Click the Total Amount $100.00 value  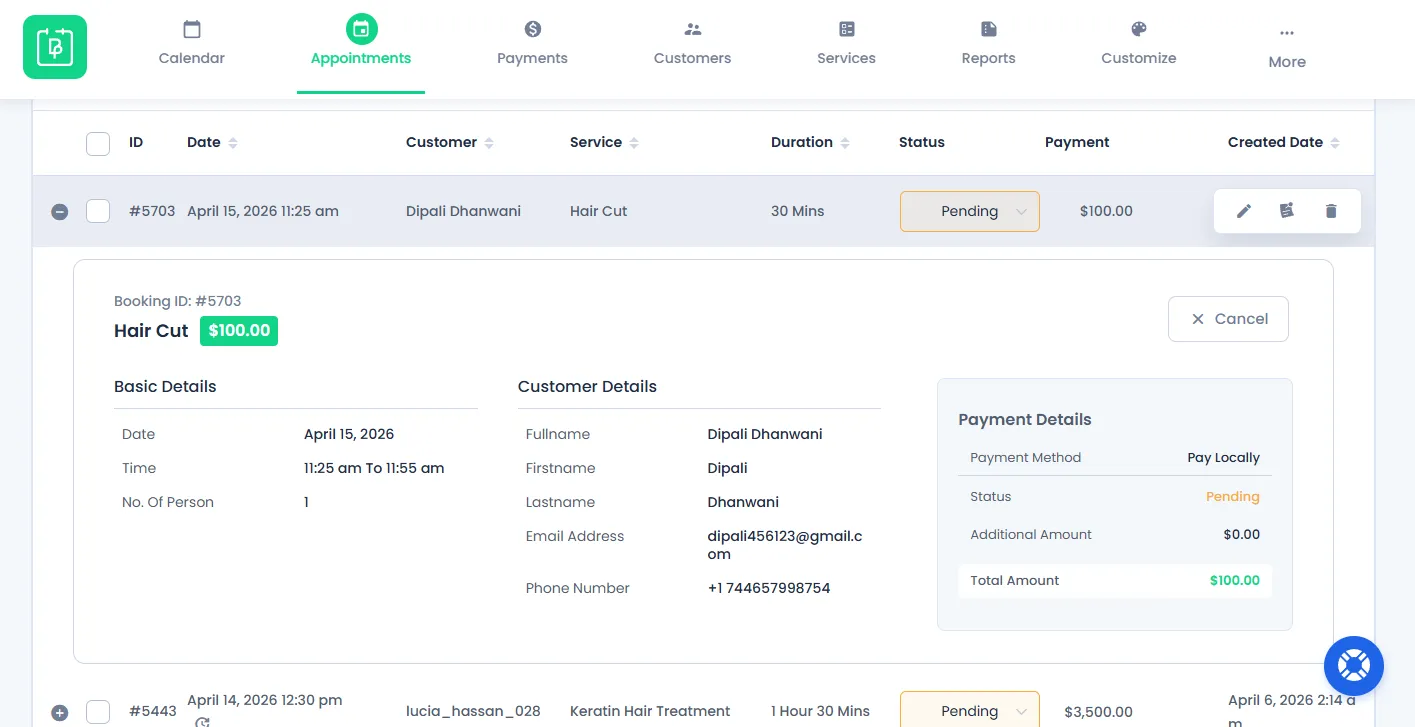click(1235, 580)
